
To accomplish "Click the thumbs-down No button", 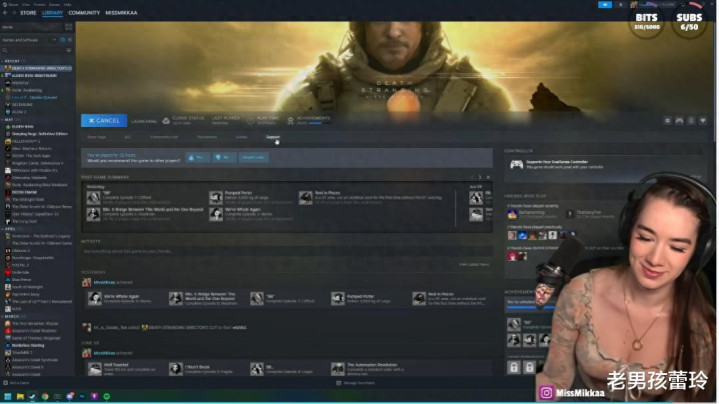I will coord(224,157).
